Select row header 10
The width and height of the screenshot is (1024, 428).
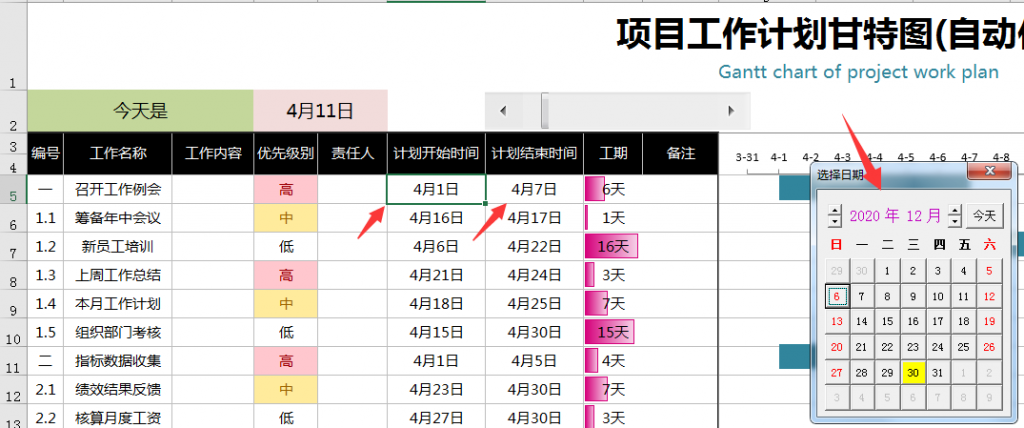13,332
